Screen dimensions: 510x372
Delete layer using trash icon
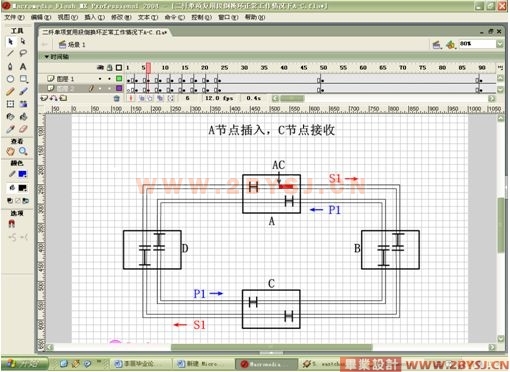click(116, 98)
